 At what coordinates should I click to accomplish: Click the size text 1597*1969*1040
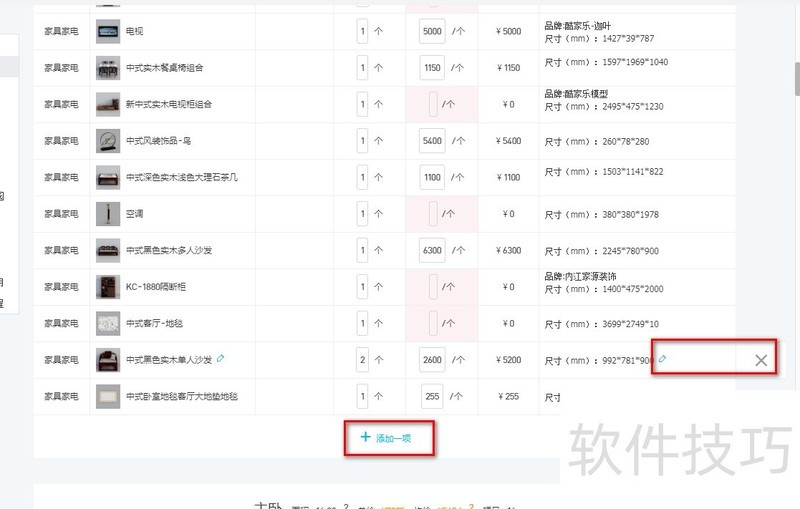635,62
